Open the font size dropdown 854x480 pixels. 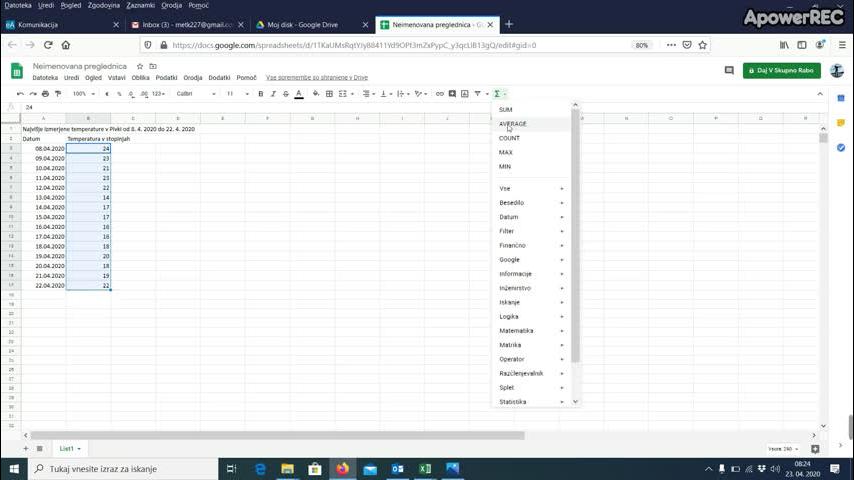pos(237,94)
